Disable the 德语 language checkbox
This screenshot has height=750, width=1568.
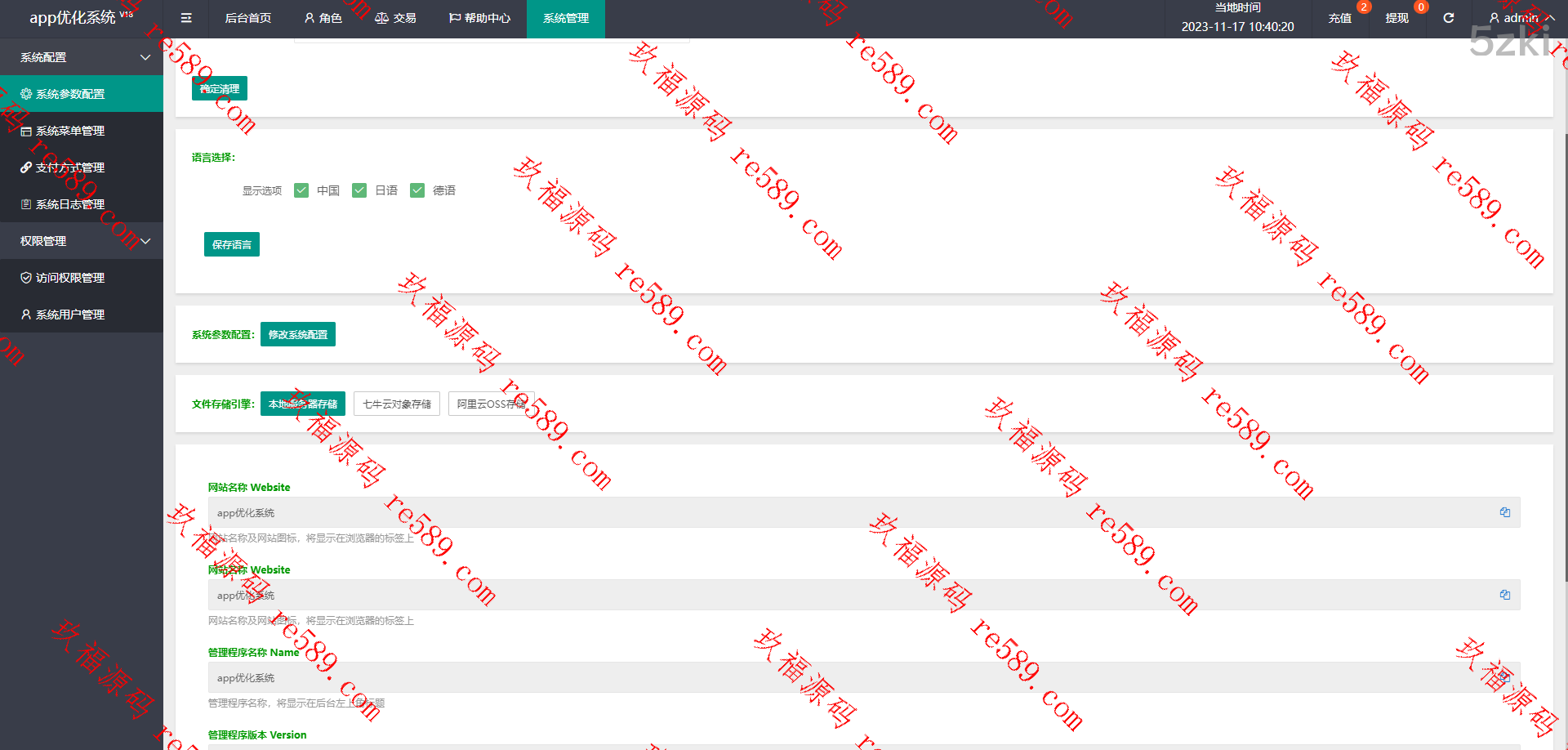[417, 190]
